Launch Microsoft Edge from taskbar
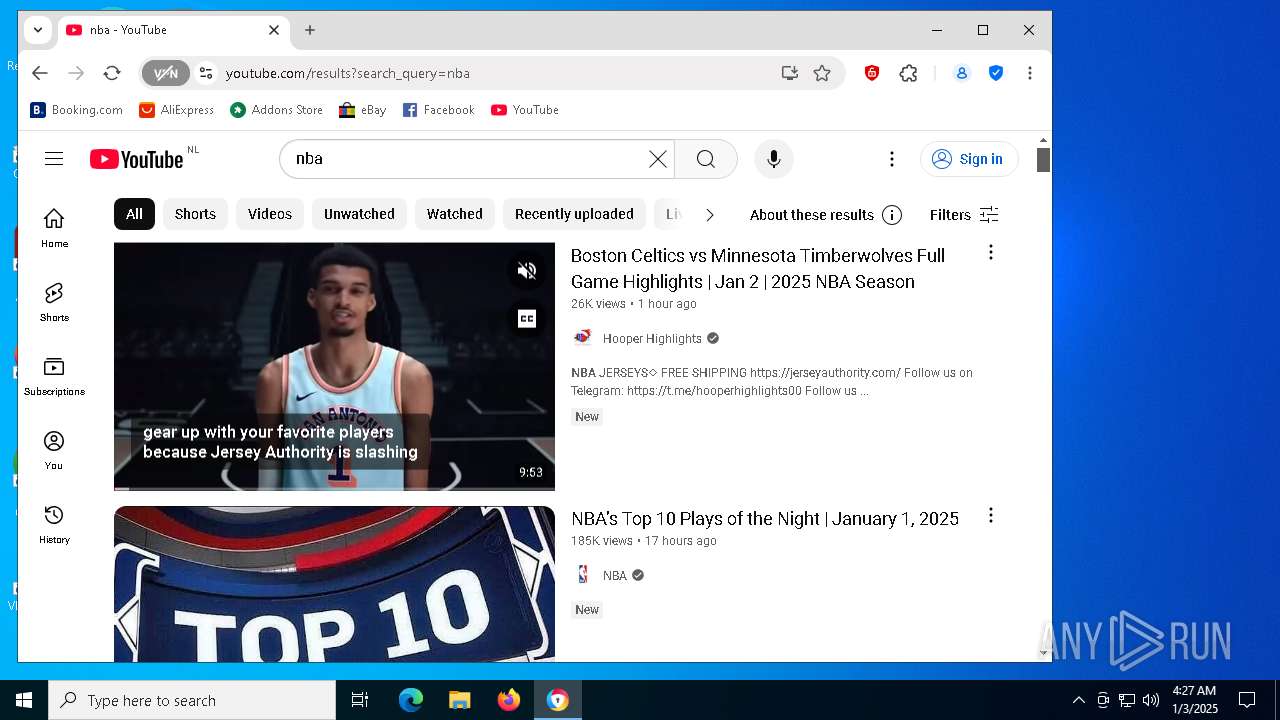This screenshot has width=1280, height=720. point(411,700)
